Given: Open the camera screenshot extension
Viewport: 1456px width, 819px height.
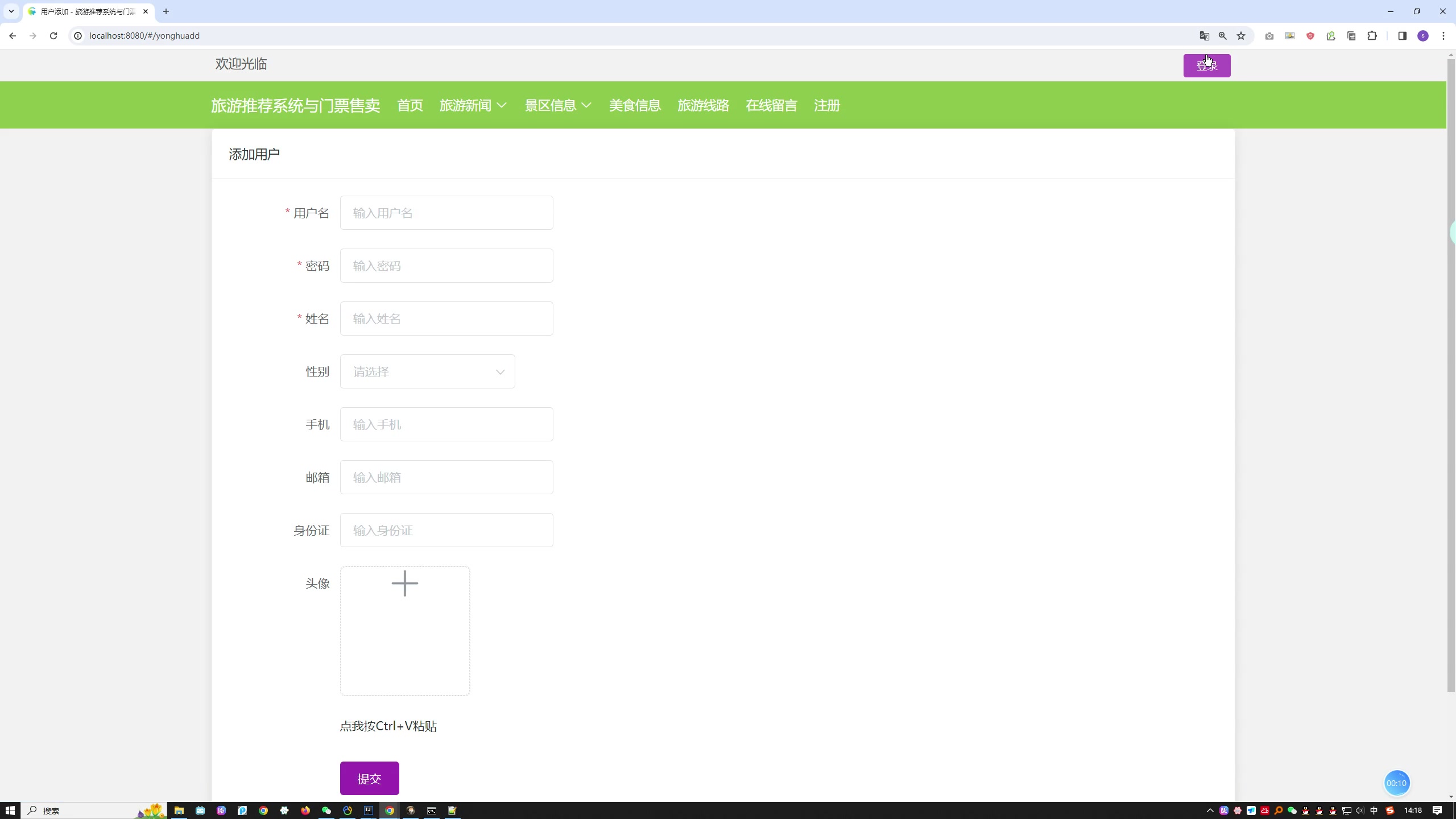Looking at the screenshot, I should click(1269, 36).
